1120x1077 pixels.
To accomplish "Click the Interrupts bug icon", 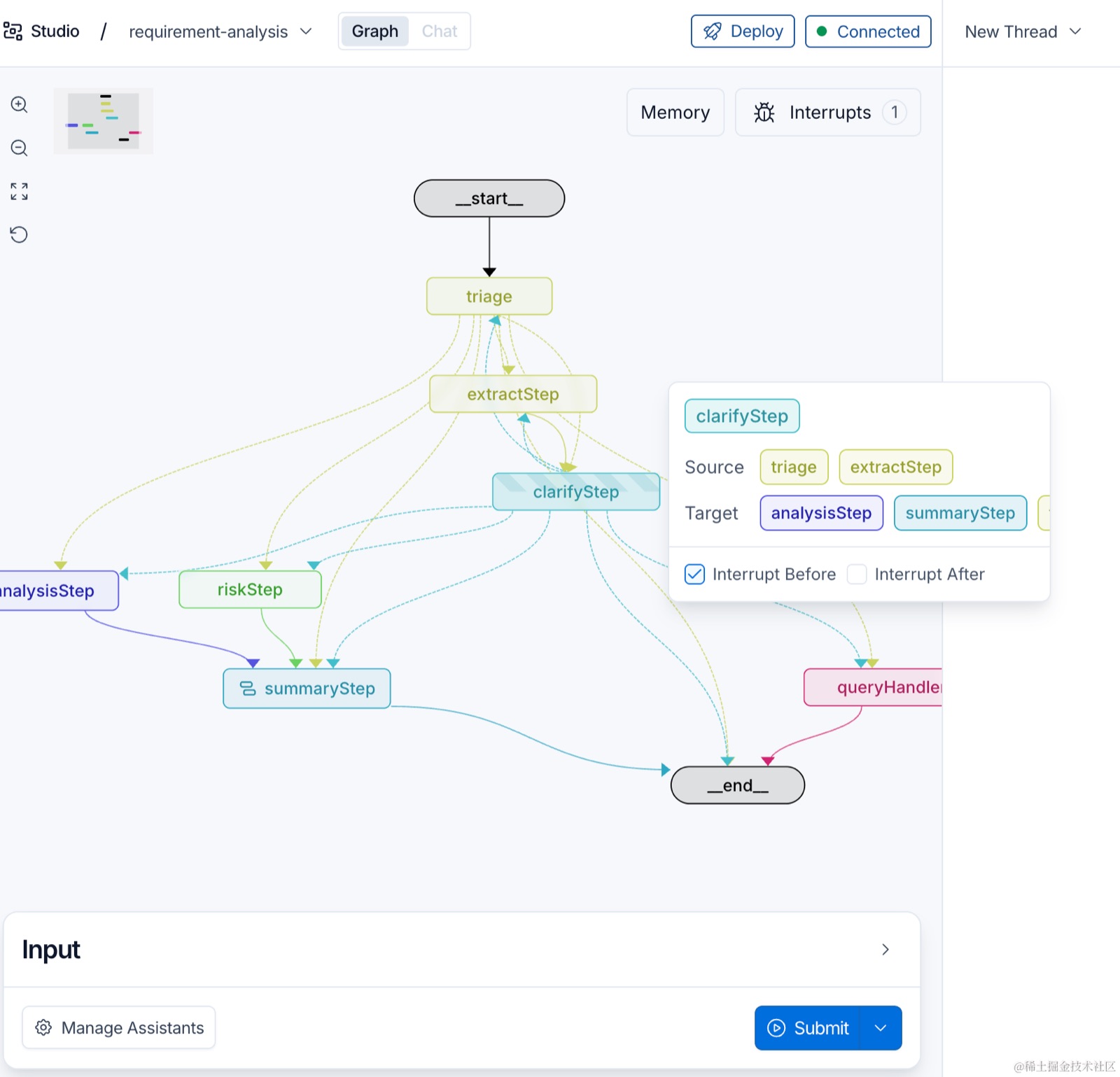I will coord(764,113).
